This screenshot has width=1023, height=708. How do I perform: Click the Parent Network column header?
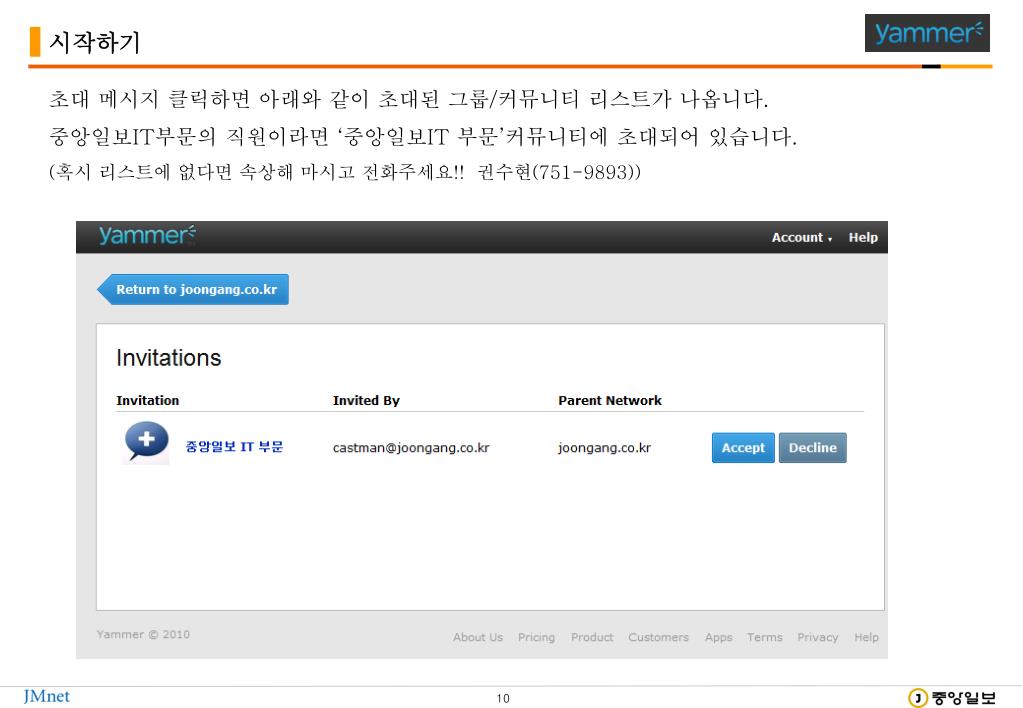610,401
